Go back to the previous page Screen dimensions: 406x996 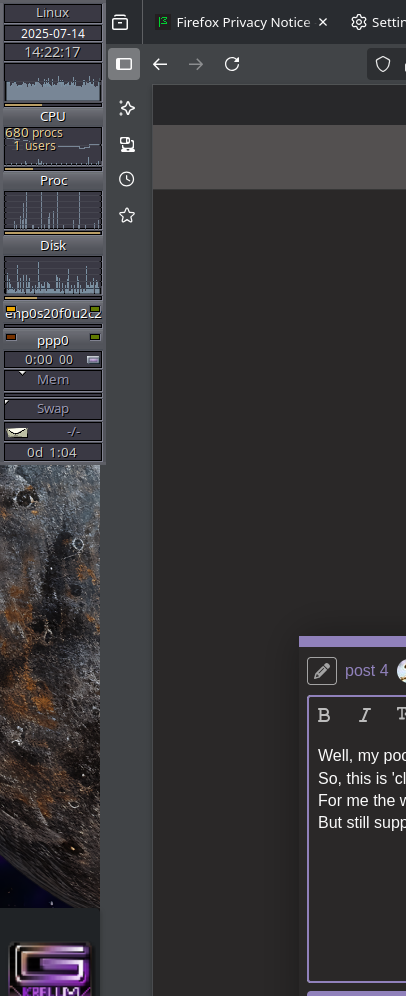(x=160, y=64)
